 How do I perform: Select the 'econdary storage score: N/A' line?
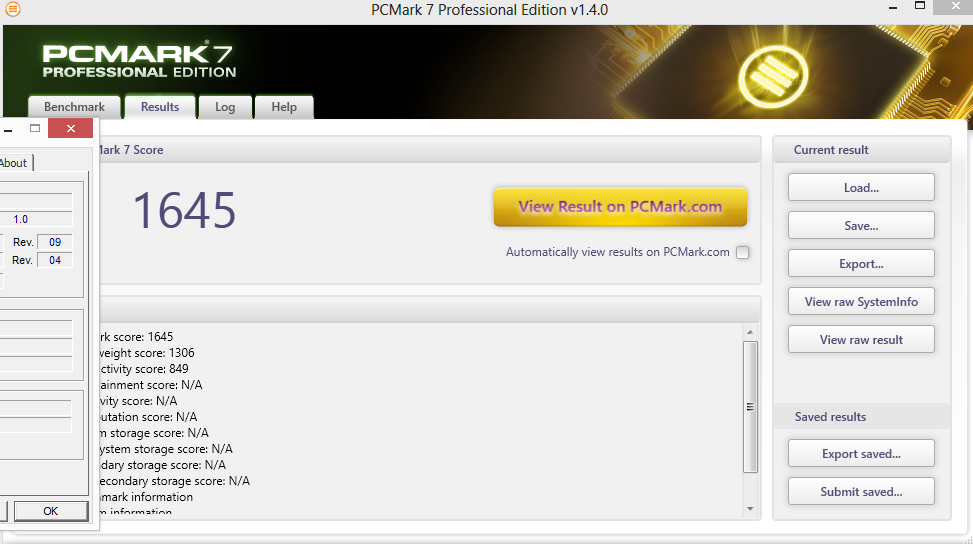(x=174, y=481)
